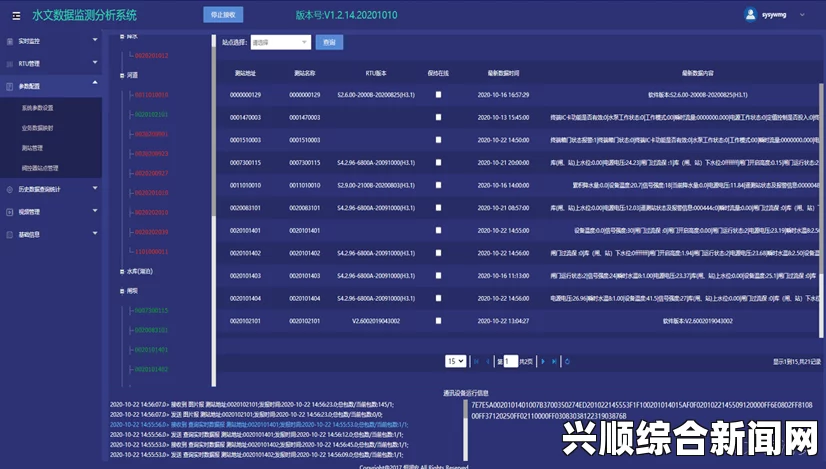
Task: Select red tree node 0011010010
Action: pyautogui.click(x=152, y=95)
